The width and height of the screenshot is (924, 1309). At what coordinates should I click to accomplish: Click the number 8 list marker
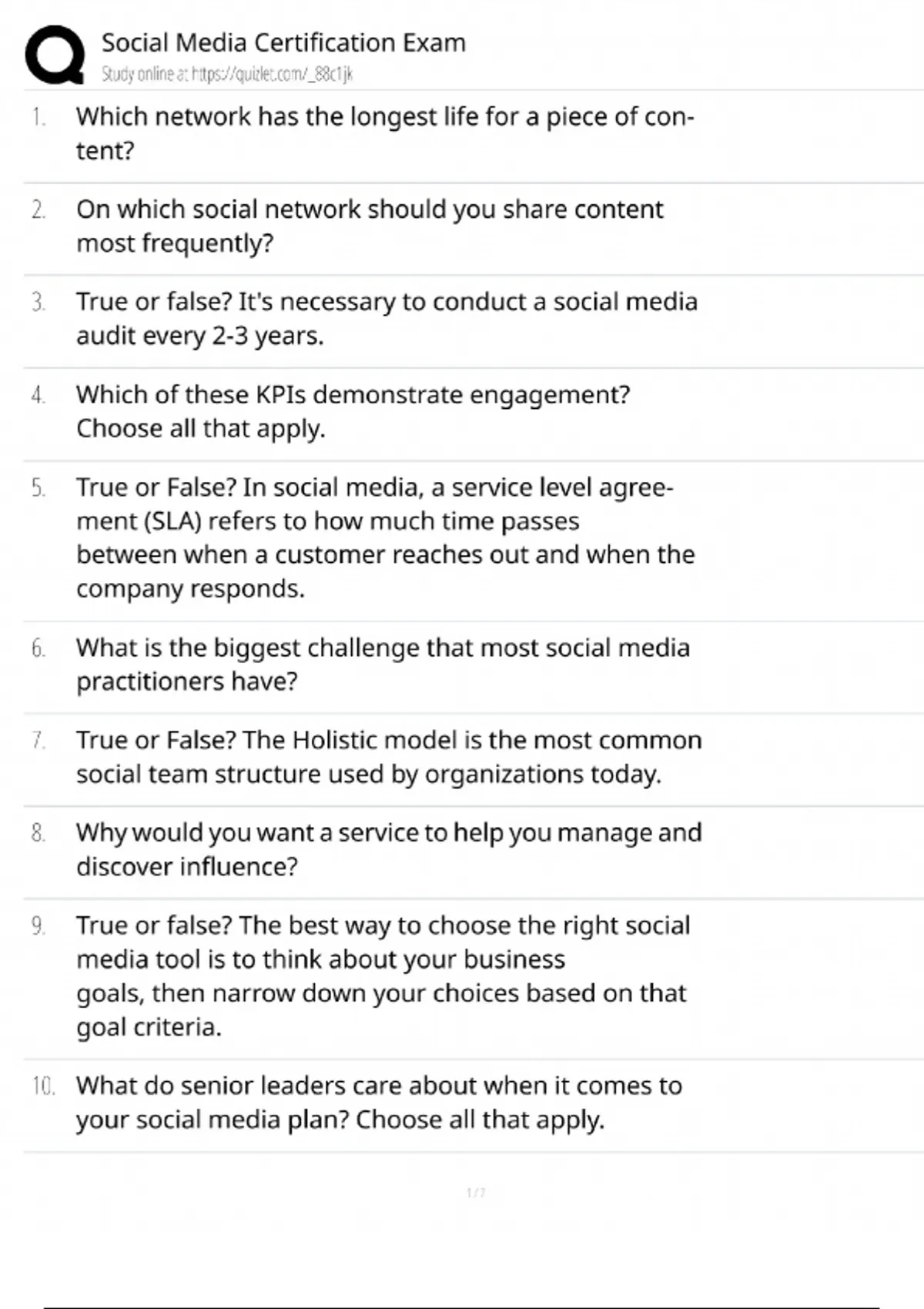tap(38, 833)
